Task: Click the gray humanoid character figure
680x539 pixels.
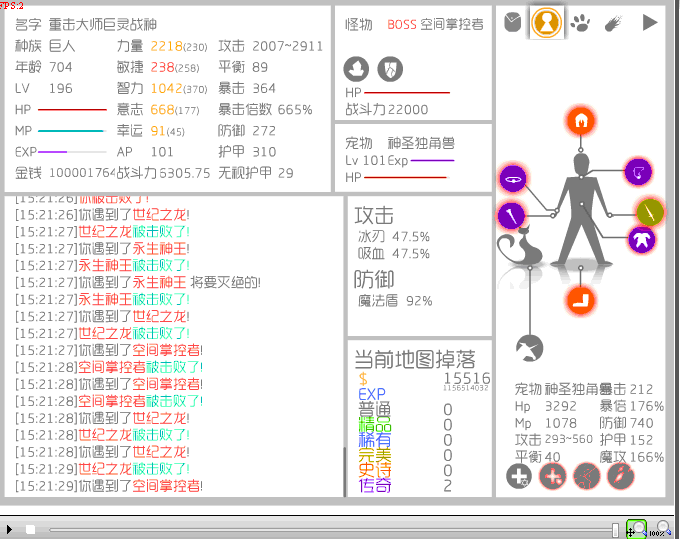Action: coord(581,208)
